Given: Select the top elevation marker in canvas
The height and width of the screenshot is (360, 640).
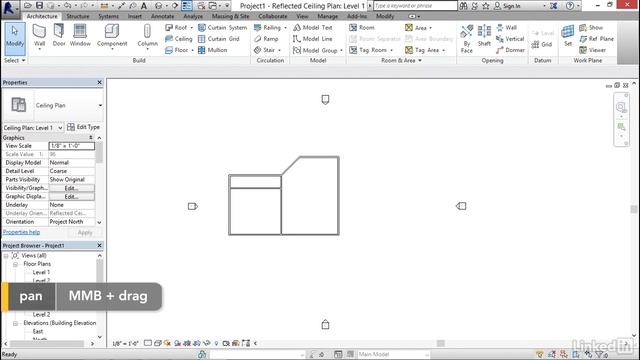Looking at the screenshot, I should 325,100.
